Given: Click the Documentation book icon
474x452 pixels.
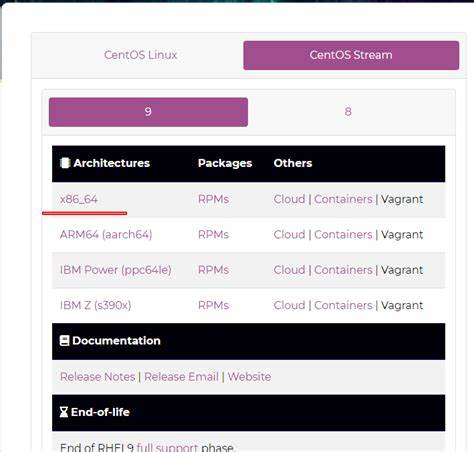Looking at the screenshot, I should [x=64, y=341].
